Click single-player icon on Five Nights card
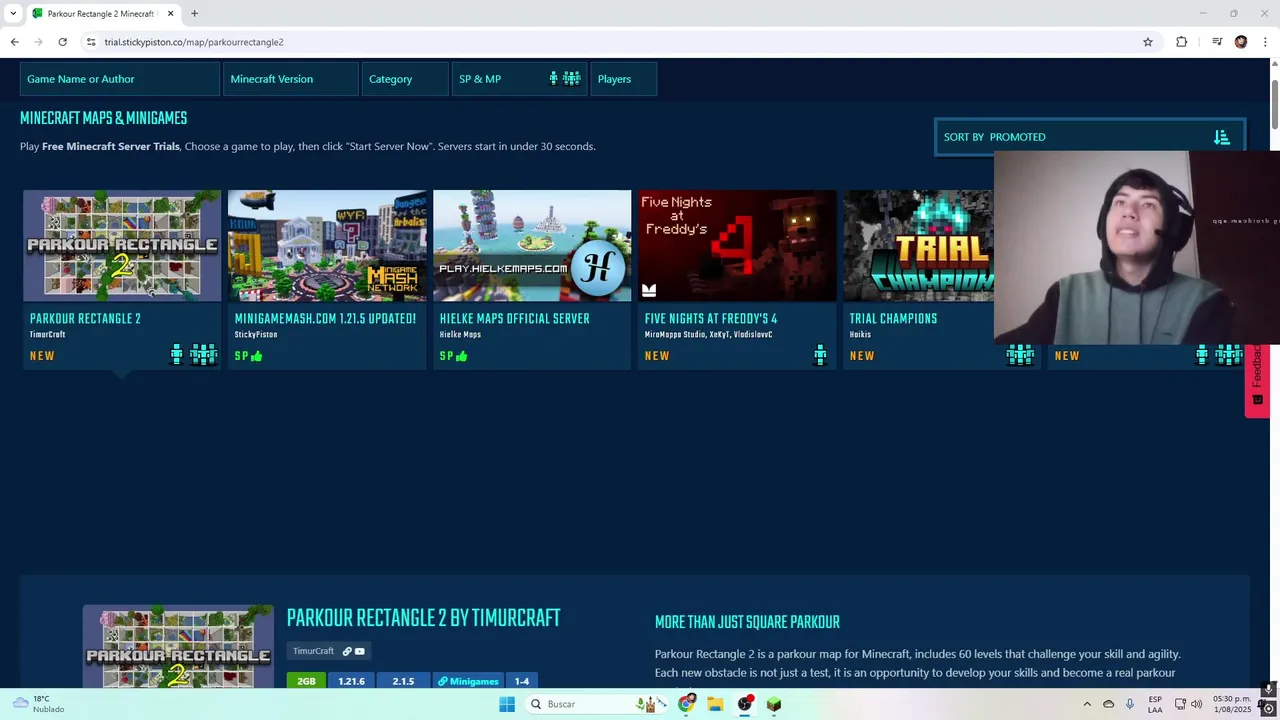1280x720 pixels. click(x=820, y=355)
